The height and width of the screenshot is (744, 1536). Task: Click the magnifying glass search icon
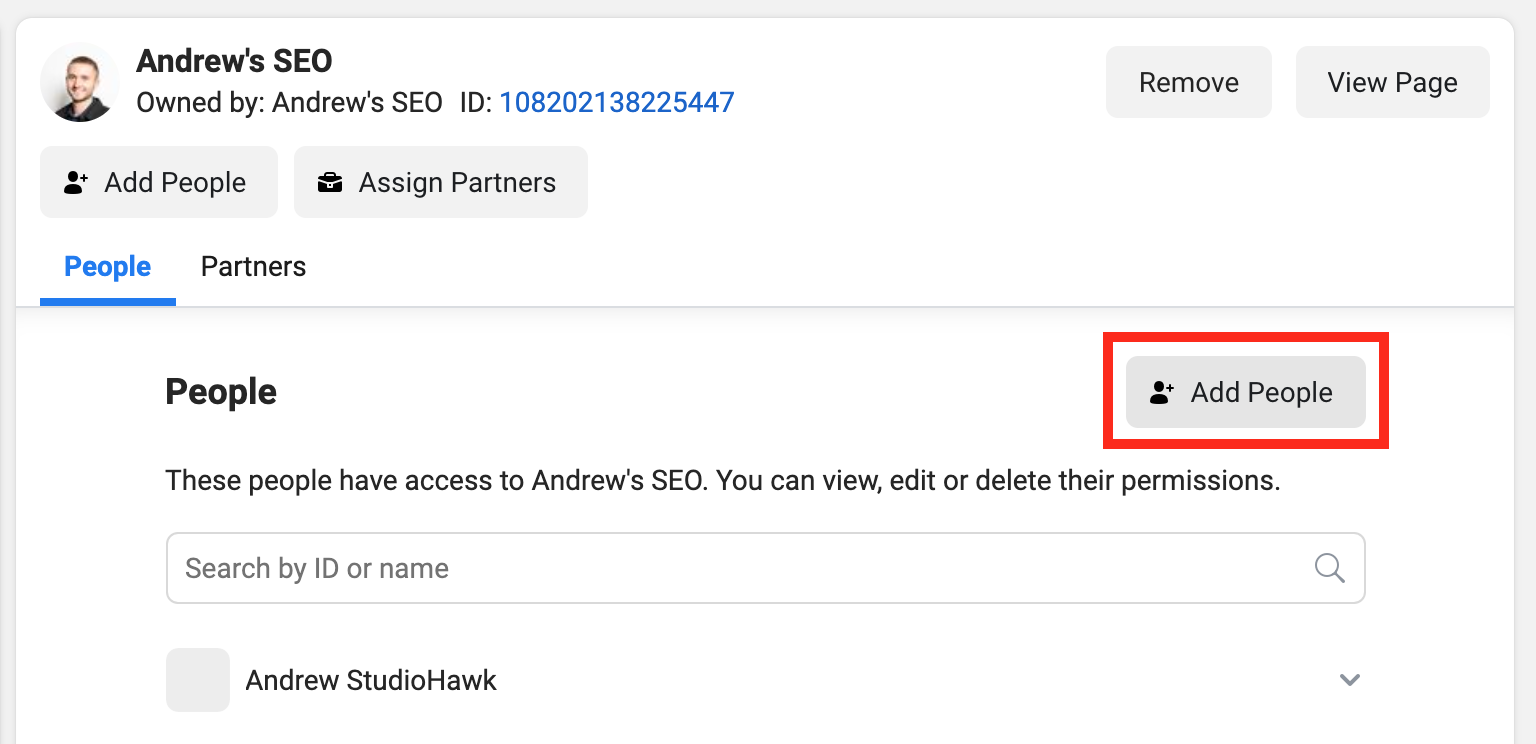click(x=1329, y=568)
